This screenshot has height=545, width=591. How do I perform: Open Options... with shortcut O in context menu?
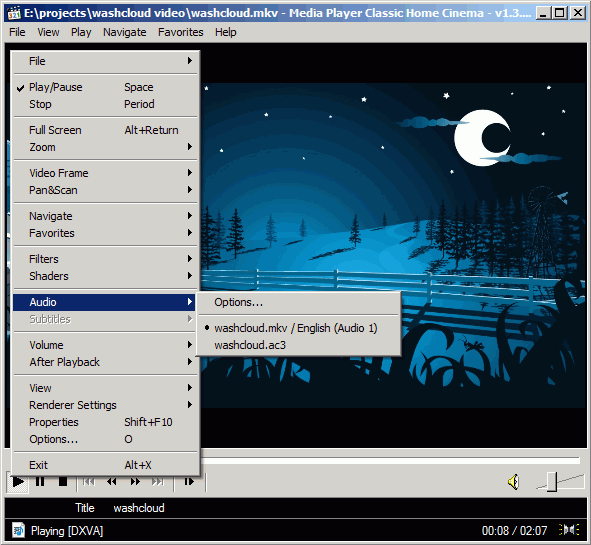point(105,439)
